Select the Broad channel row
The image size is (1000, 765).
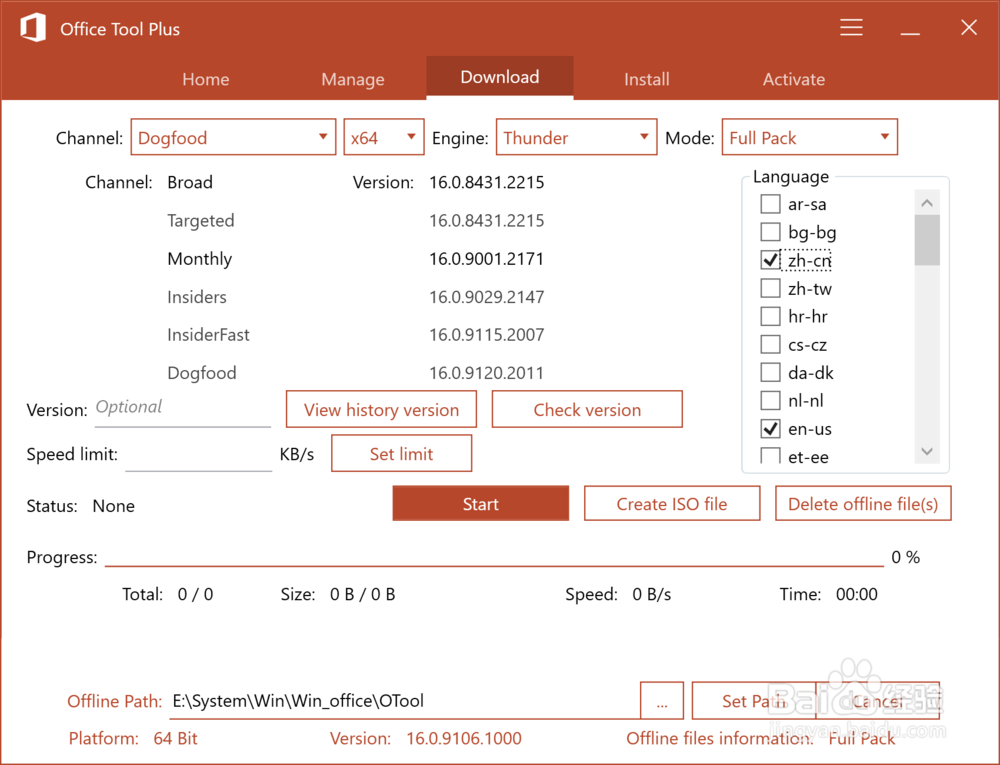coord(190,182)
